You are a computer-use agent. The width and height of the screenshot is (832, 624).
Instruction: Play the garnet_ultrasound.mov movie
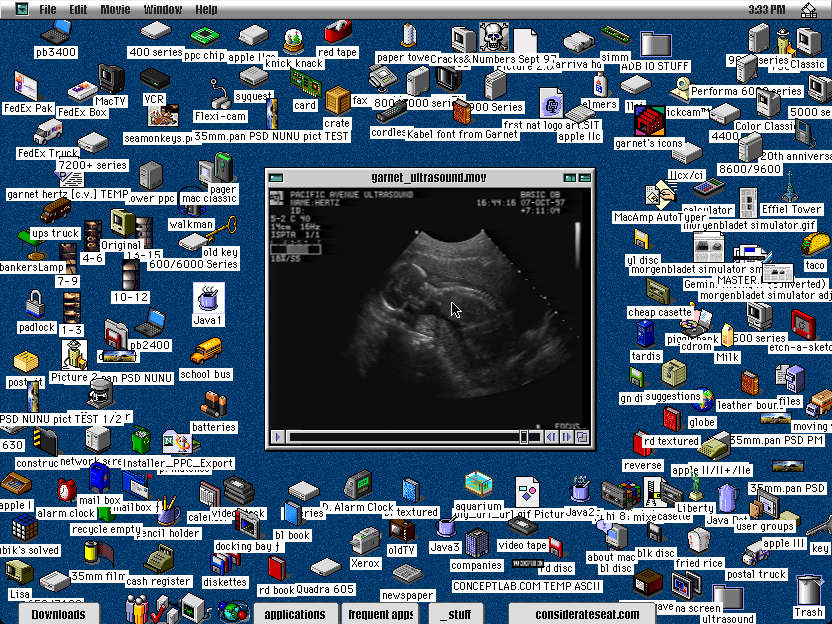(278, 436)
